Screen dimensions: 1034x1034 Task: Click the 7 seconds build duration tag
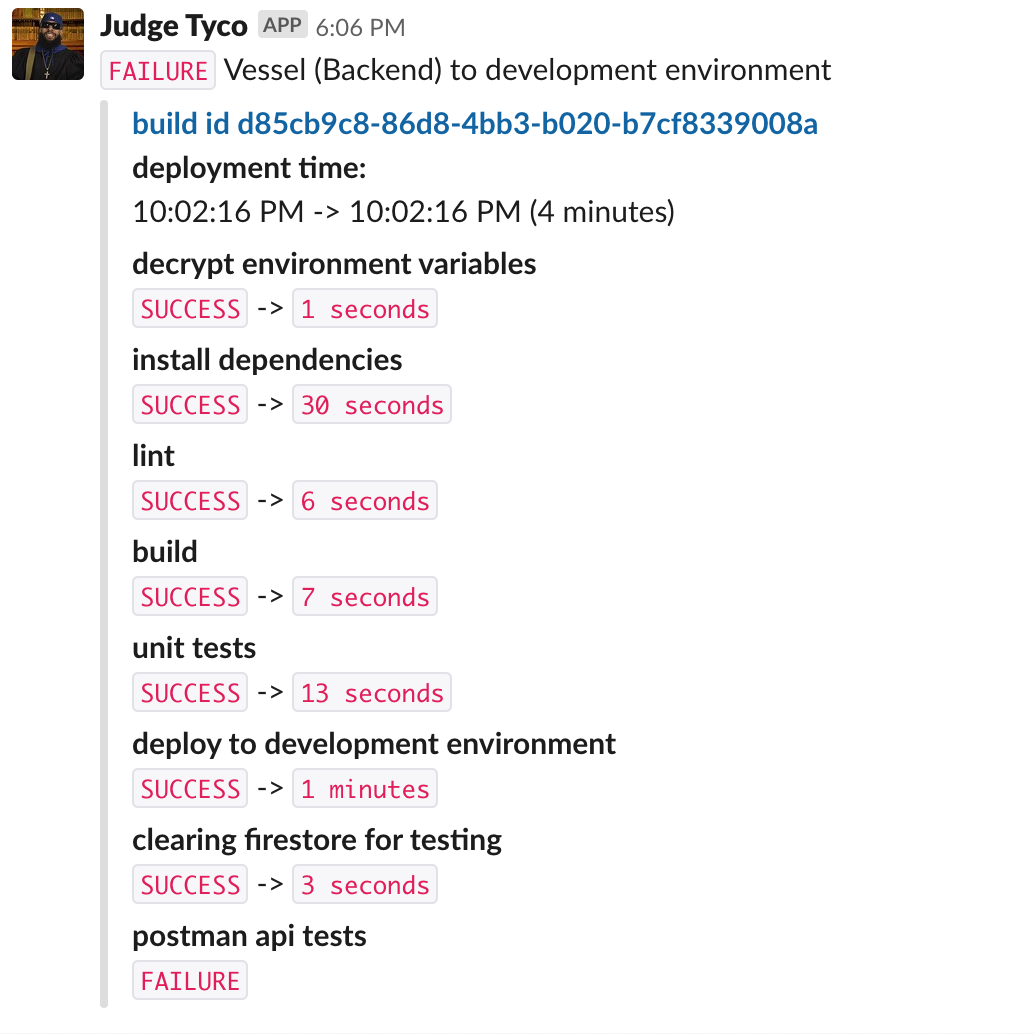coord(365,597)
